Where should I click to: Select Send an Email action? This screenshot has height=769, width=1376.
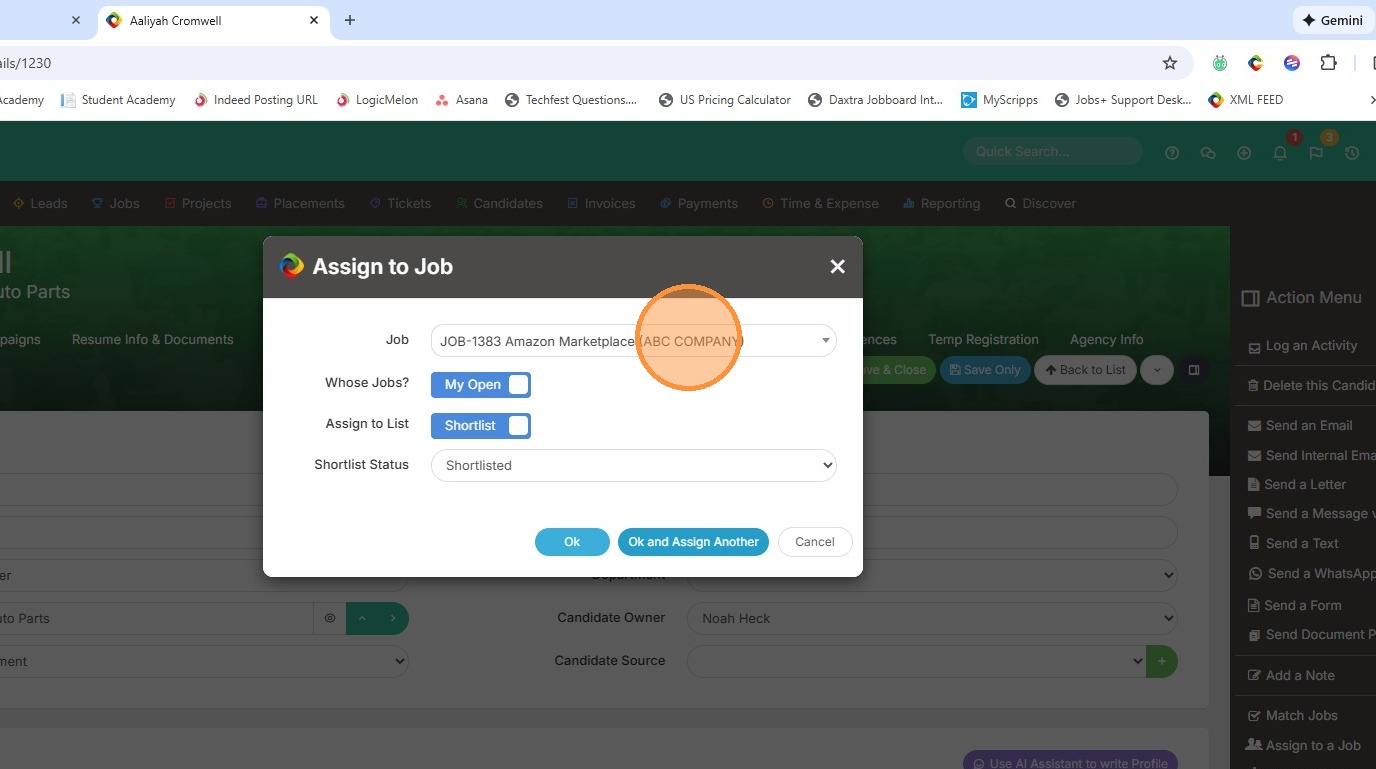click(1300, 426)
